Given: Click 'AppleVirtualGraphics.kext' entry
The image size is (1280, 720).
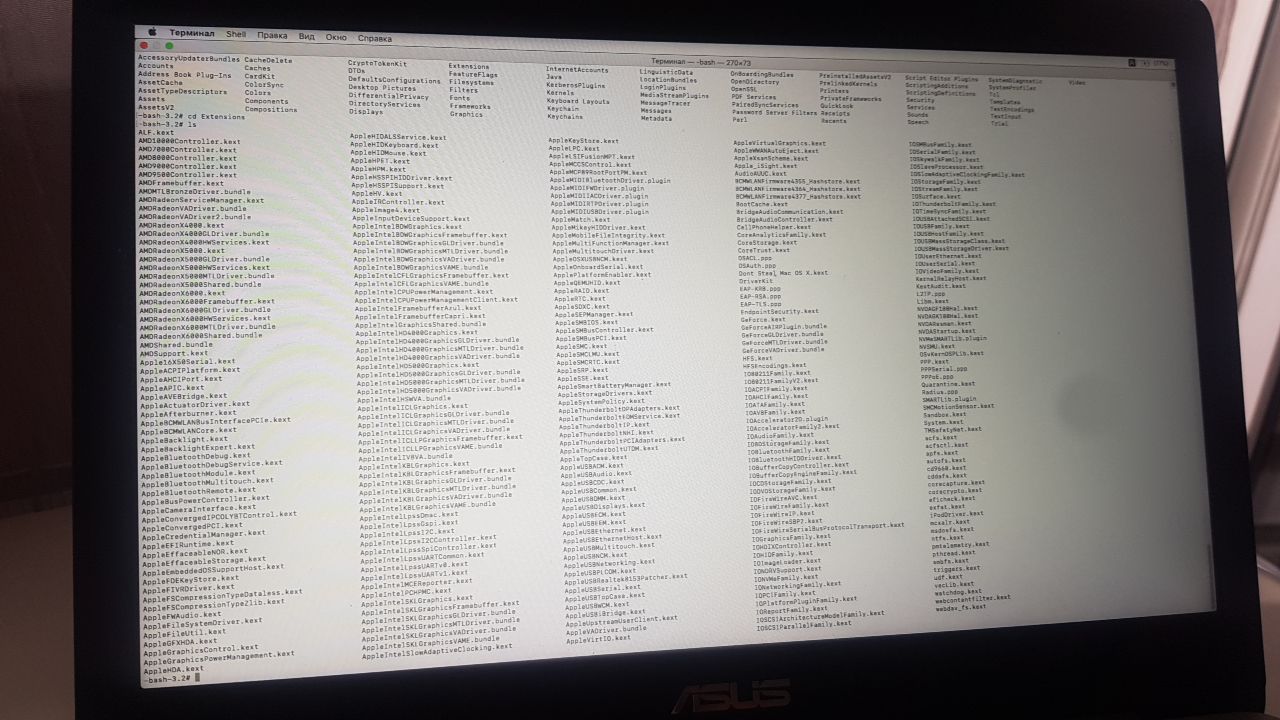Looking at the screenshot, I should pos(780,143).
